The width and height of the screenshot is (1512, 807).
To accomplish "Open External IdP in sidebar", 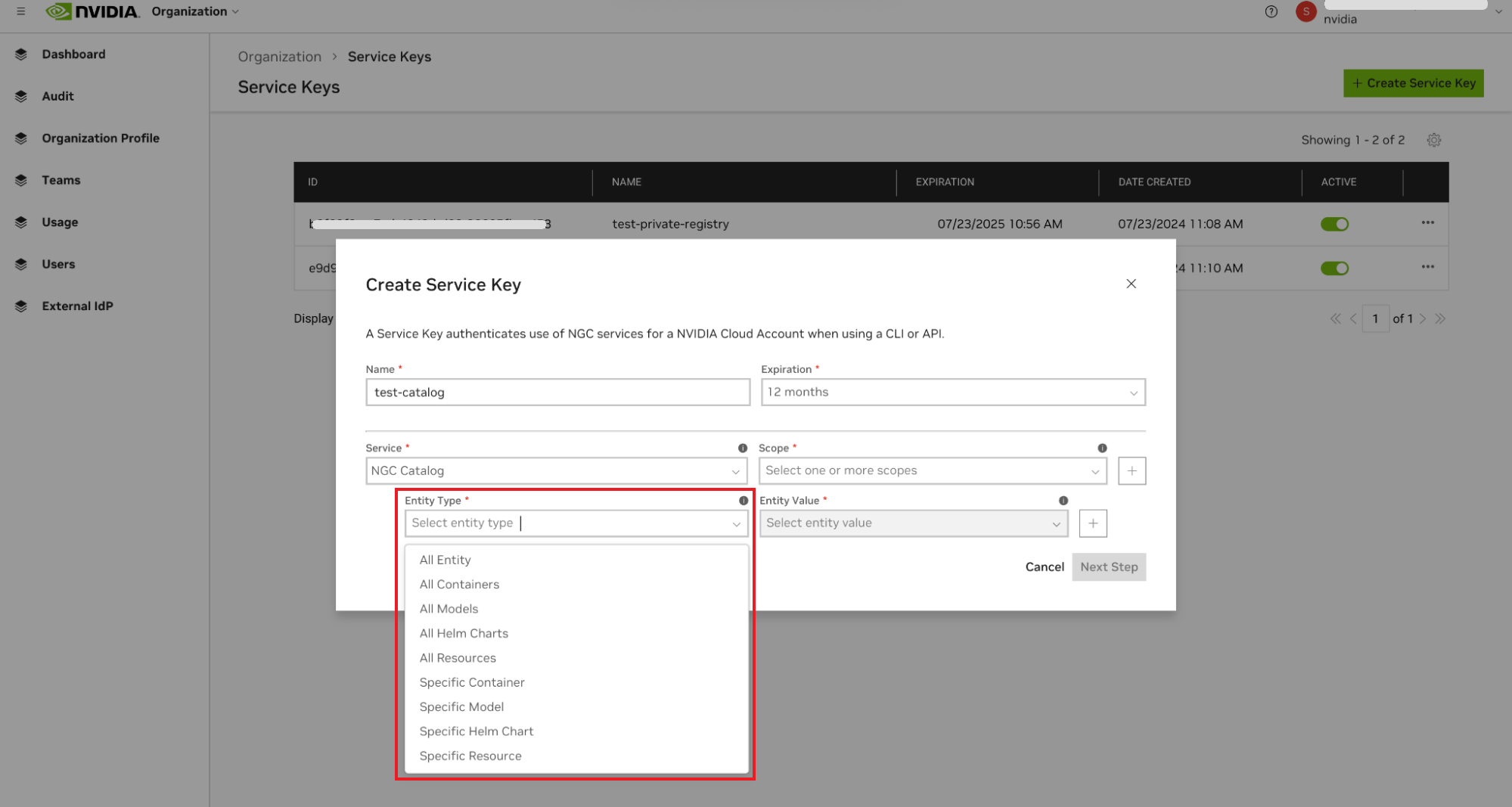I will click(x=77, y=306).
